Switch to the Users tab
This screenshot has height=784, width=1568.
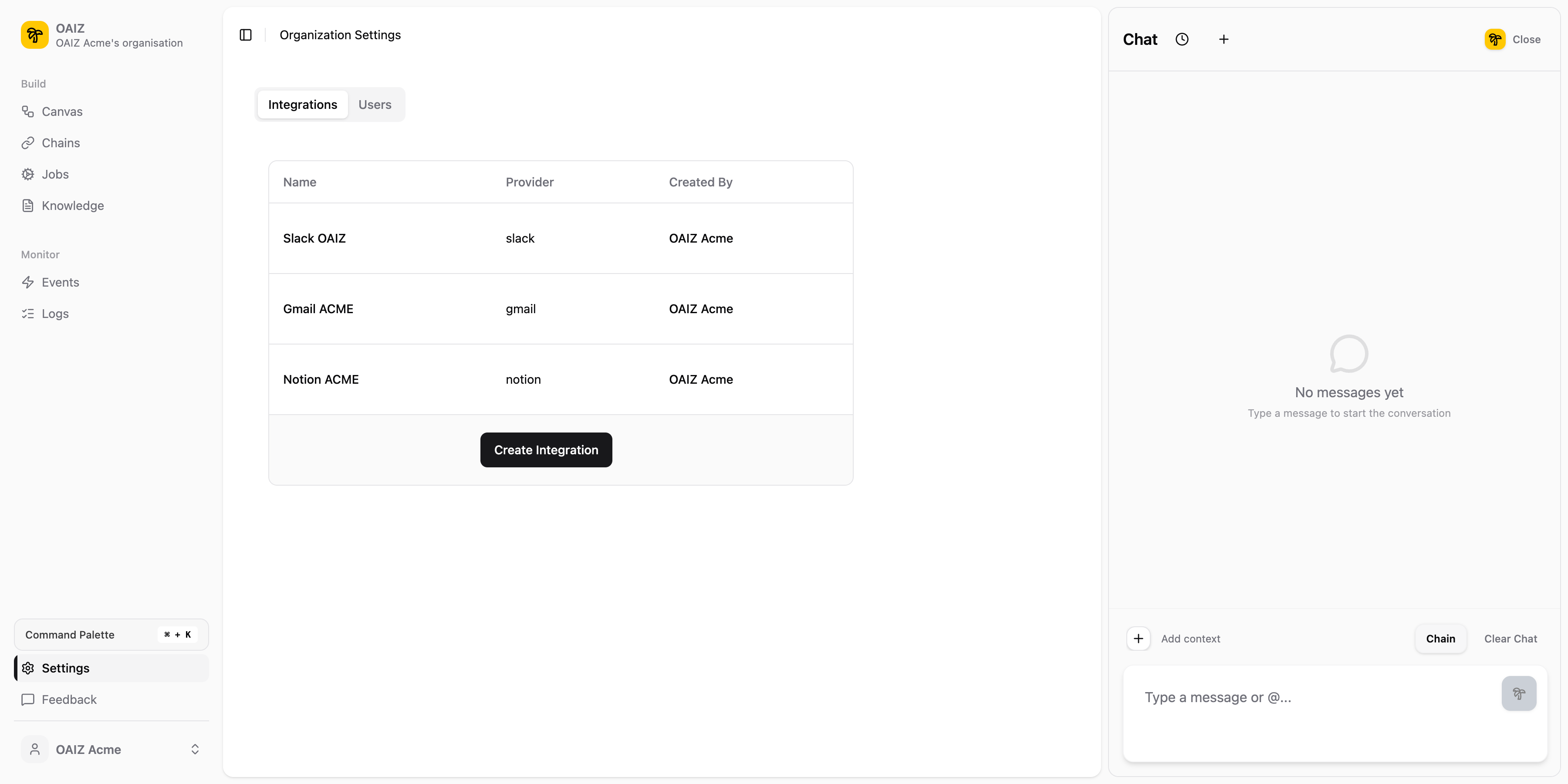[374, 104]
